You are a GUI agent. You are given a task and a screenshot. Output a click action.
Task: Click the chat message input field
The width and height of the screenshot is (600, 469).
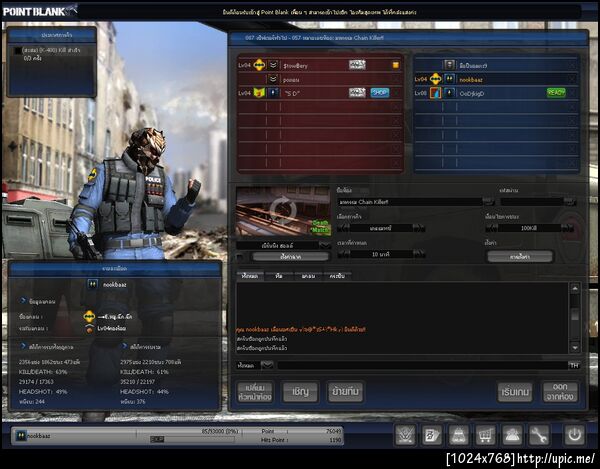(x=422, y=365)
